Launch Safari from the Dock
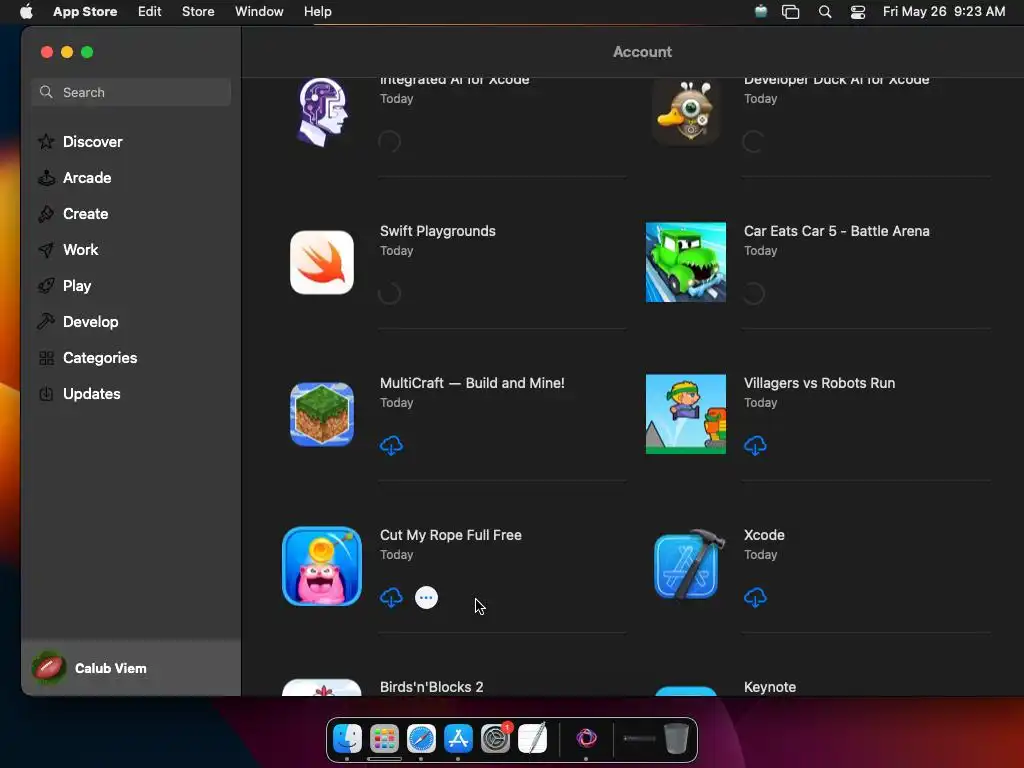Viewport: 1024px width, 768px height. (421, 739)
